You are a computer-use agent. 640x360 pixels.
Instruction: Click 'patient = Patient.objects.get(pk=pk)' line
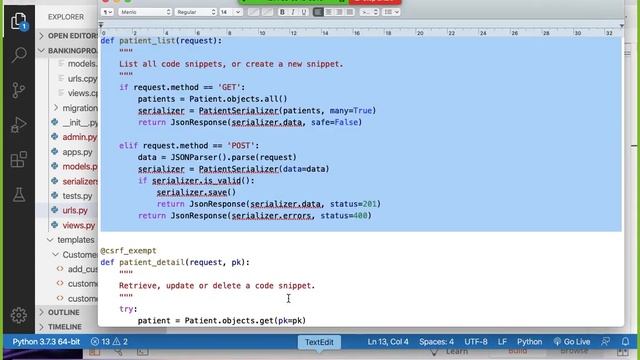[x=222, y=321]
